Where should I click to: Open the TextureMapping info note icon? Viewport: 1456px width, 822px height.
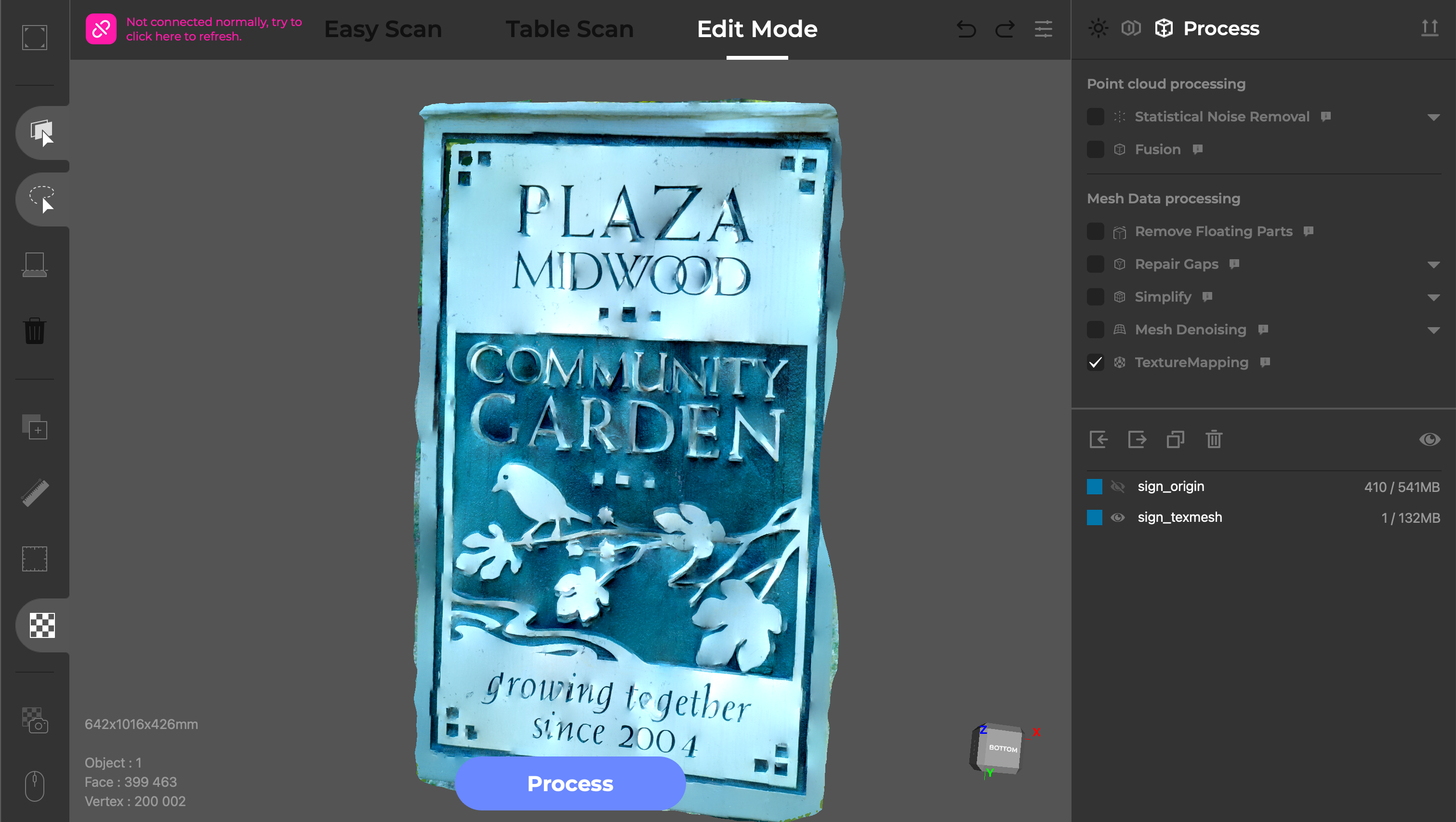click(1265, 362)
